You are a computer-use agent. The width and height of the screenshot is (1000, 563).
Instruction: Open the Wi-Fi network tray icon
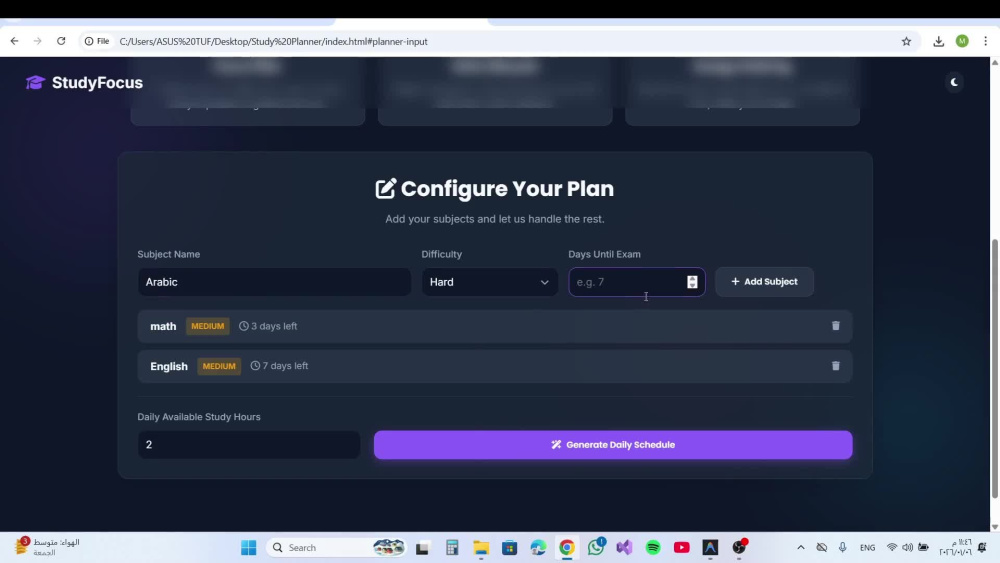892,547
